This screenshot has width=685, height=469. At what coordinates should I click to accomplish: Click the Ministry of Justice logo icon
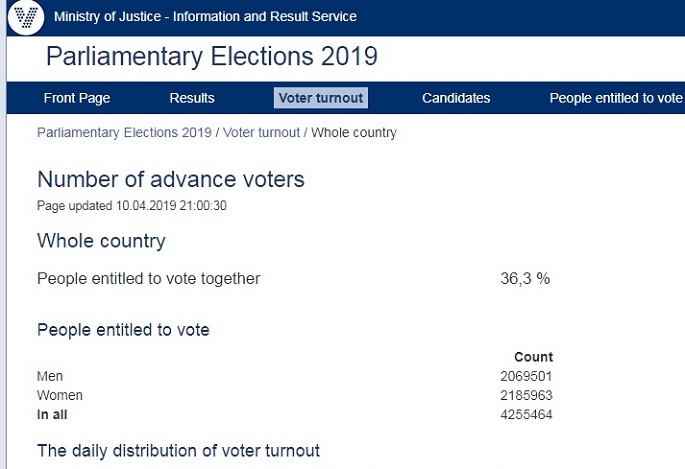25,17
